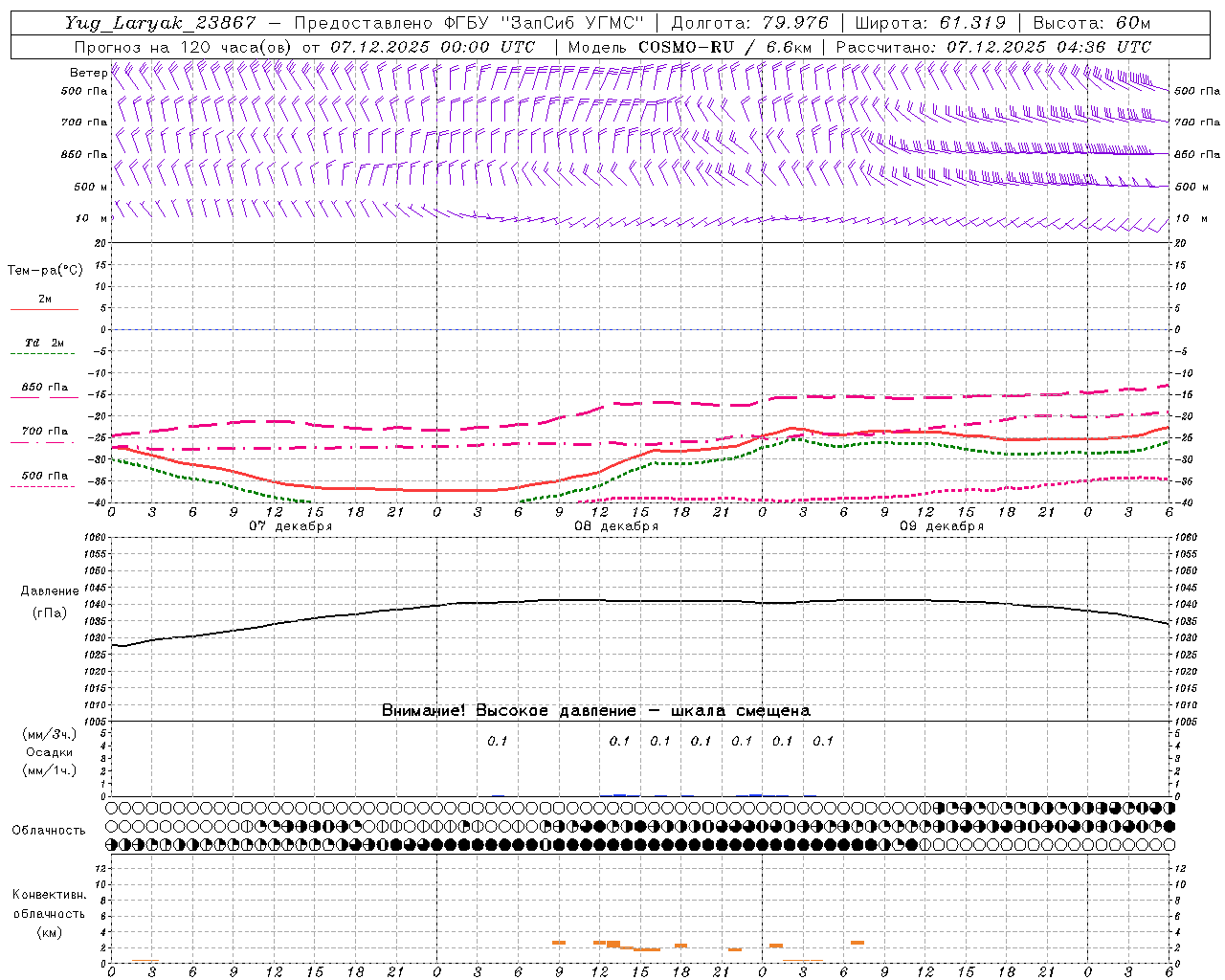Viewport: 1225px width, 980px height.
Task: Click the Конвективн. label of convective panel
Action: click(x=49, y=895)
